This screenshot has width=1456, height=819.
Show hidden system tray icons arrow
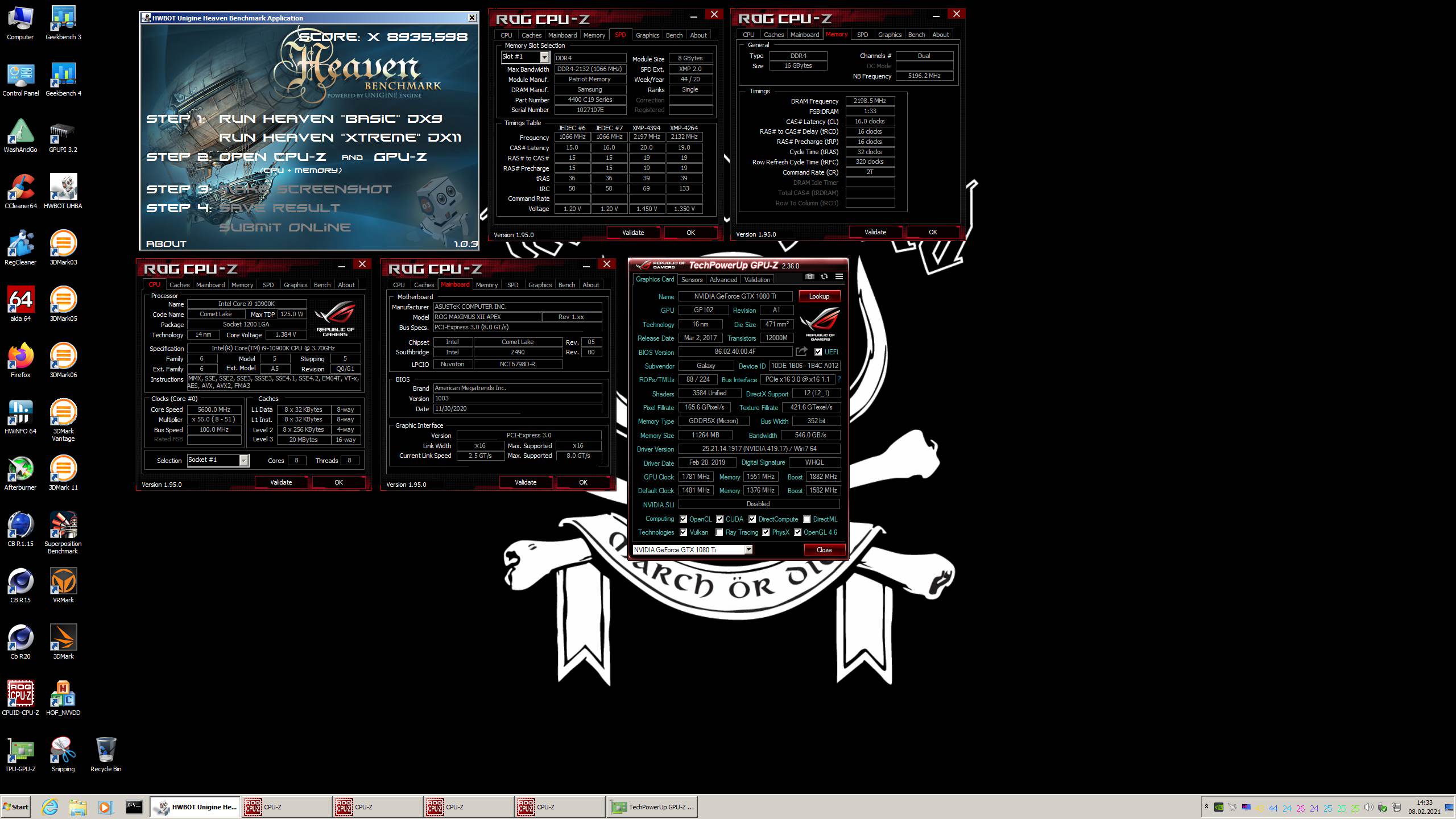pyautogui.click(x=1206, y=806)
